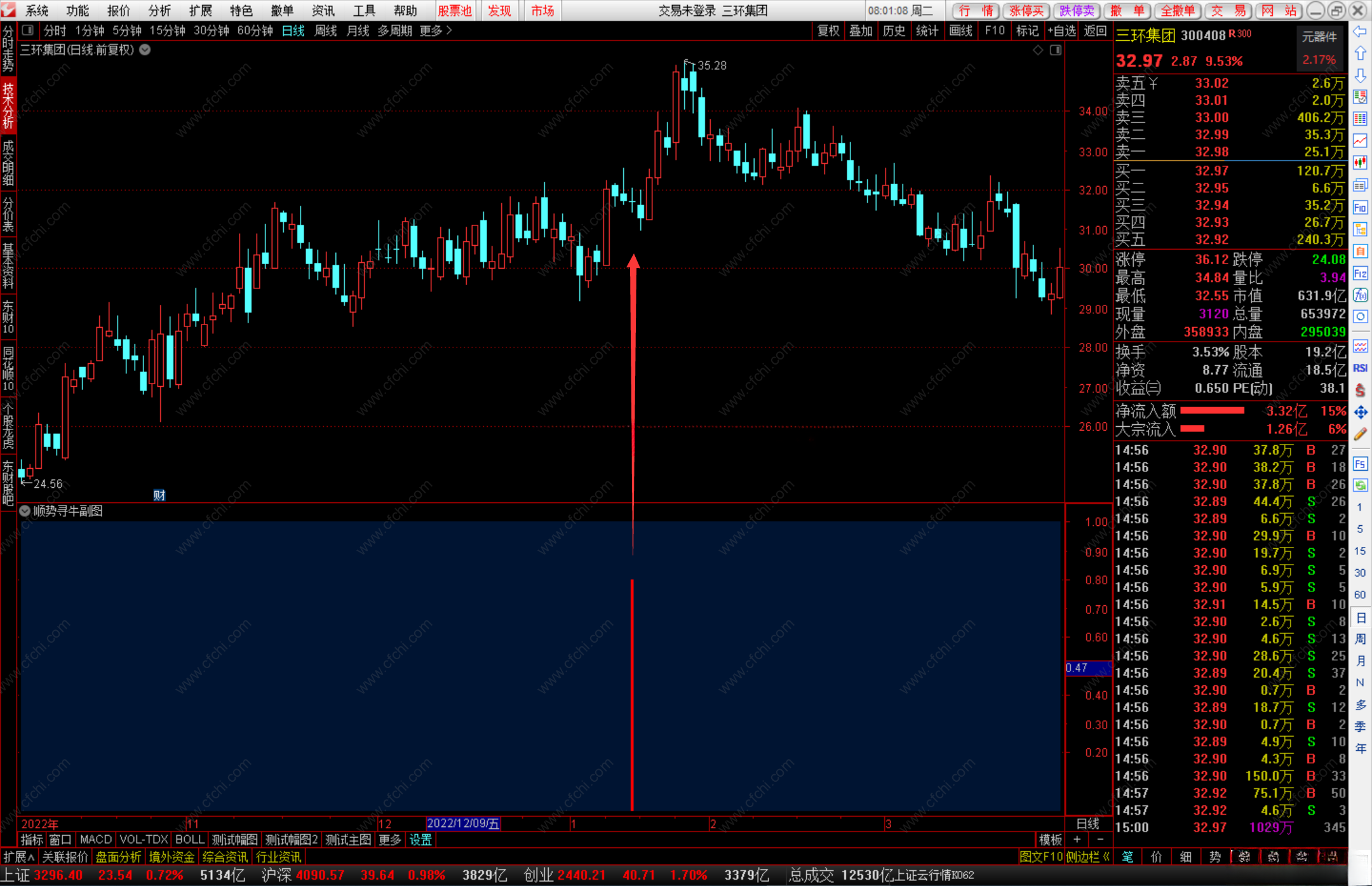Switch to the 周线 weekly period tab
The image size is (1372, 886).
[x=325, y=30]
